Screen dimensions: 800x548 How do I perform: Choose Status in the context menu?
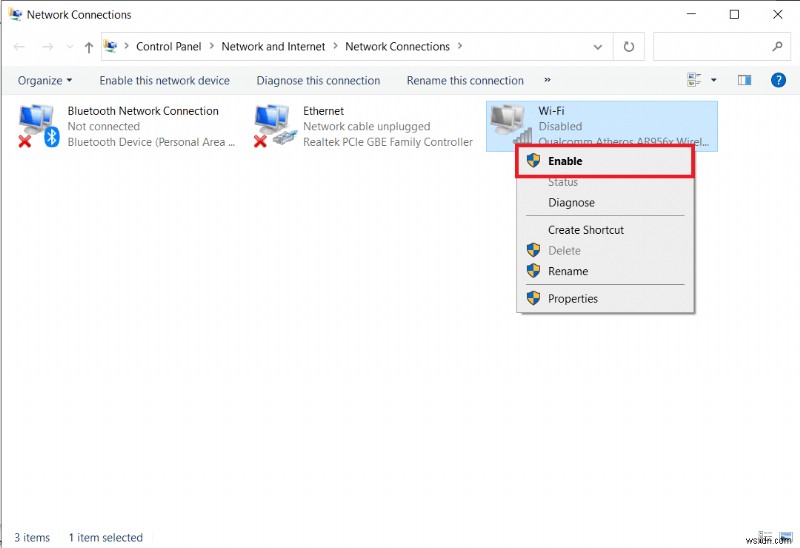coord(605,182)
